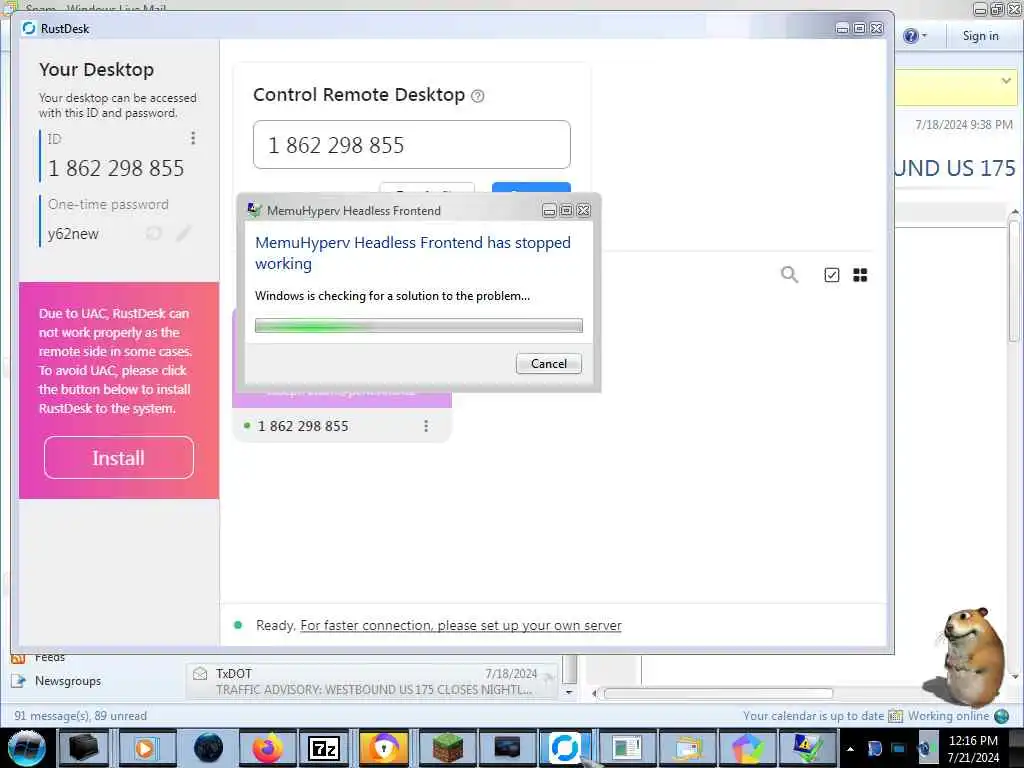Click the Live Mail horizontal scrollbar
1024x768 pixels.
click(718, 694)
